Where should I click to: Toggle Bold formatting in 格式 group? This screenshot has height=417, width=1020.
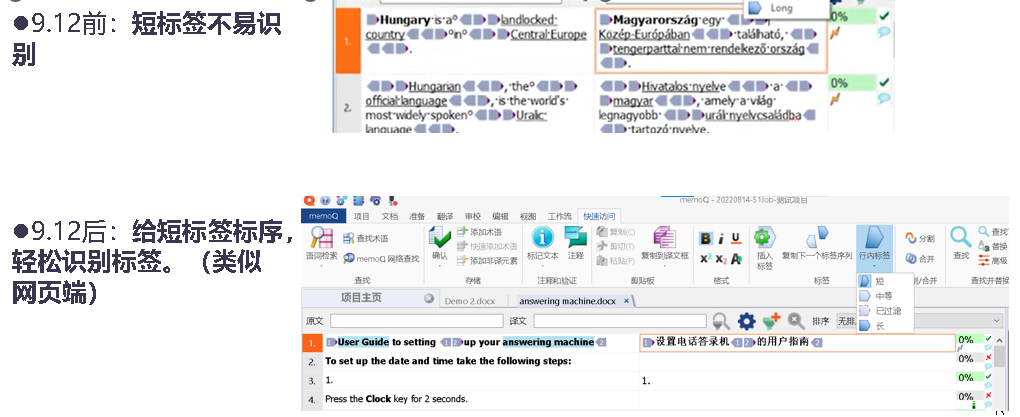[x=705, y=239]
